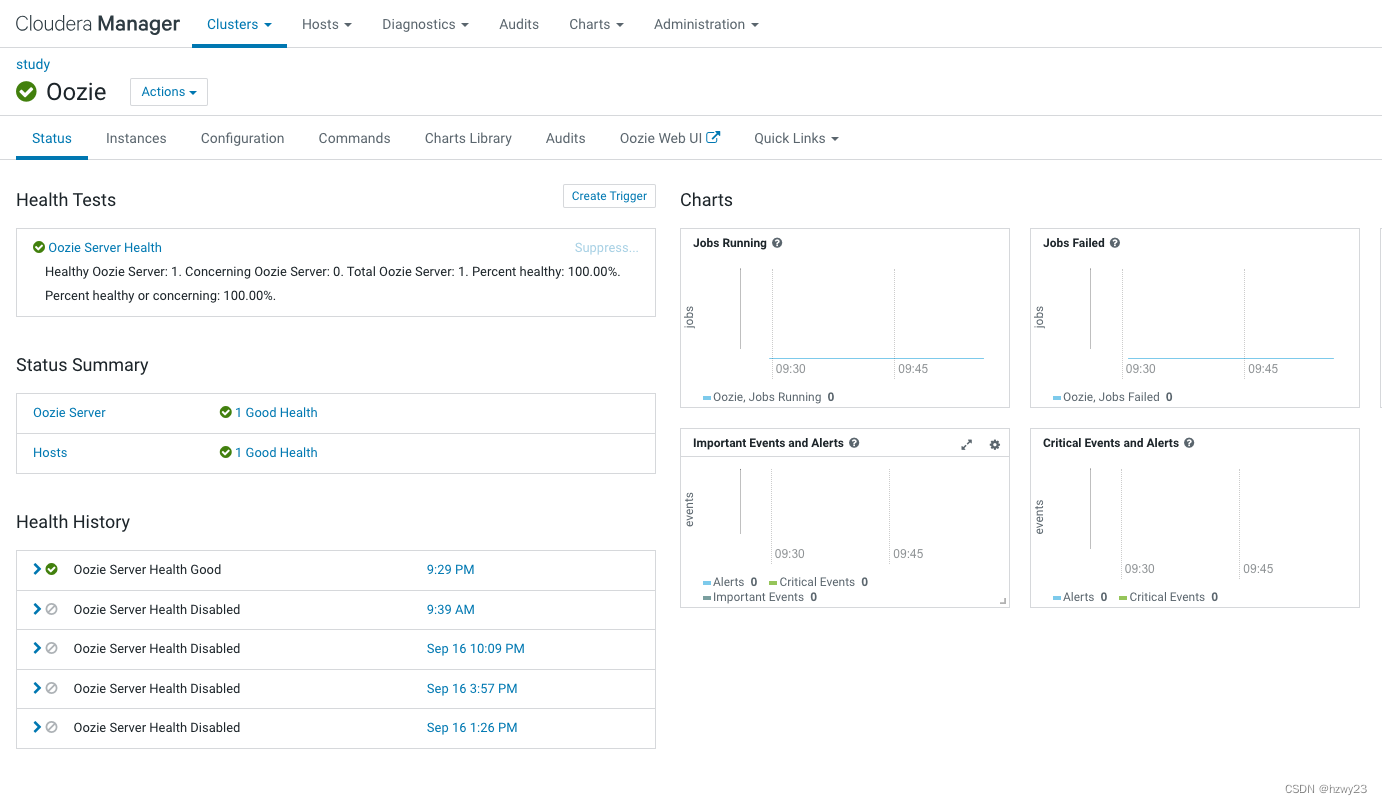
Task: Expand the Sep 16 10:09 PM history entry
Action: click(x=37, y=648)
